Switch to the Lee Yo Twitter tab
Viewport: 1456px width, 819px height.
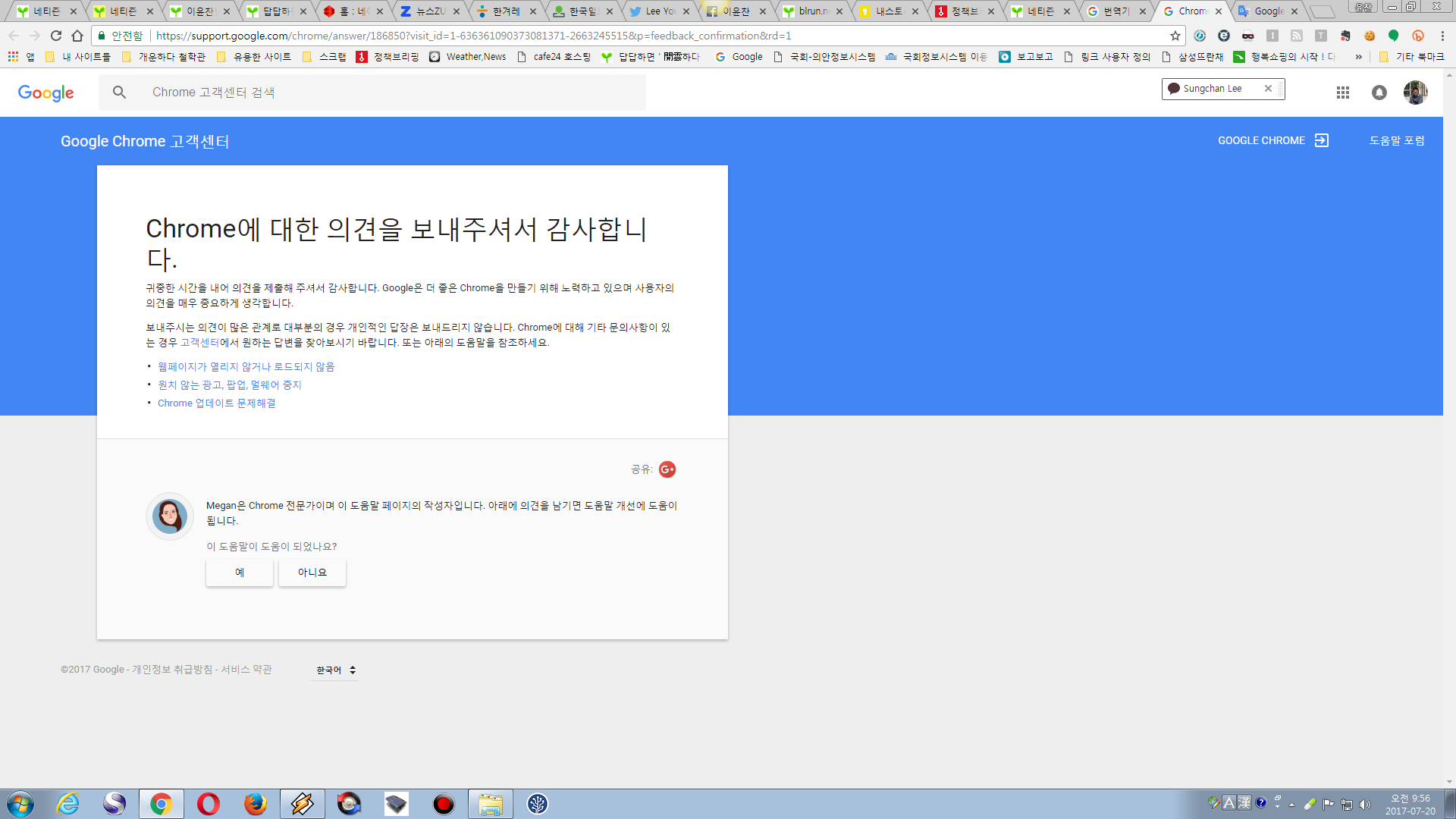[659, 11]
